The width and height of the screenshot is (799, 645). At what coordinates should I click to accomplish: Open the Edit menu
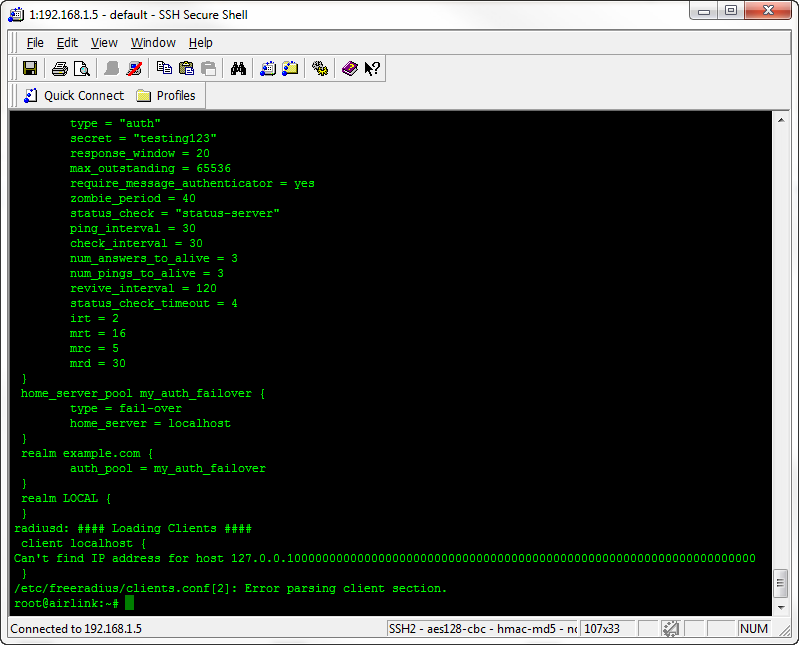(67, 43)
